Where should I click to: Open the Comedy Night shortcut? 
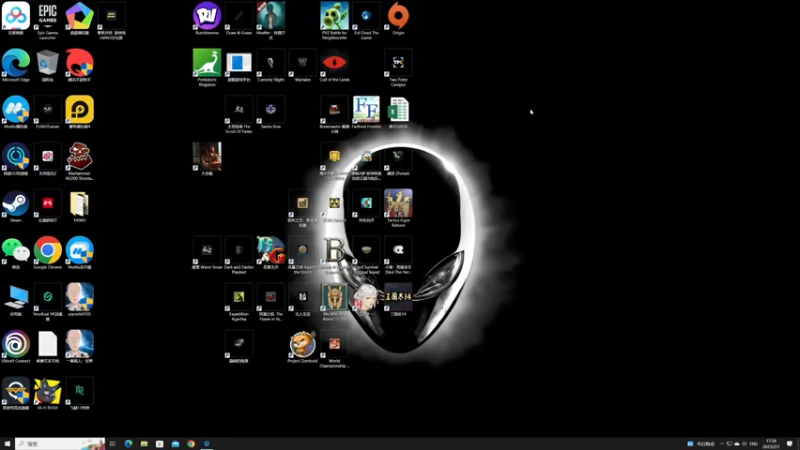coord(271,63)
